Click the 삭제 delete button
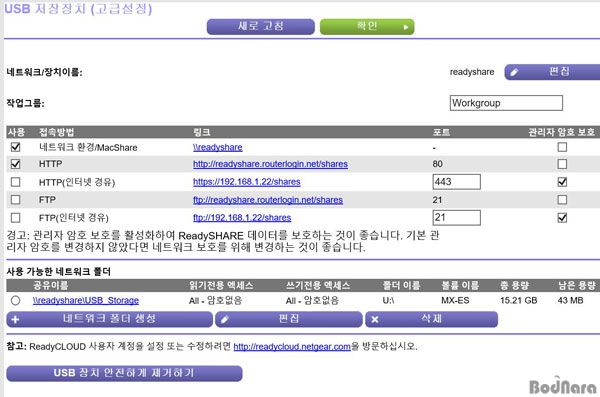This screenshot has width=600, height=397. (x=431, y=319)
